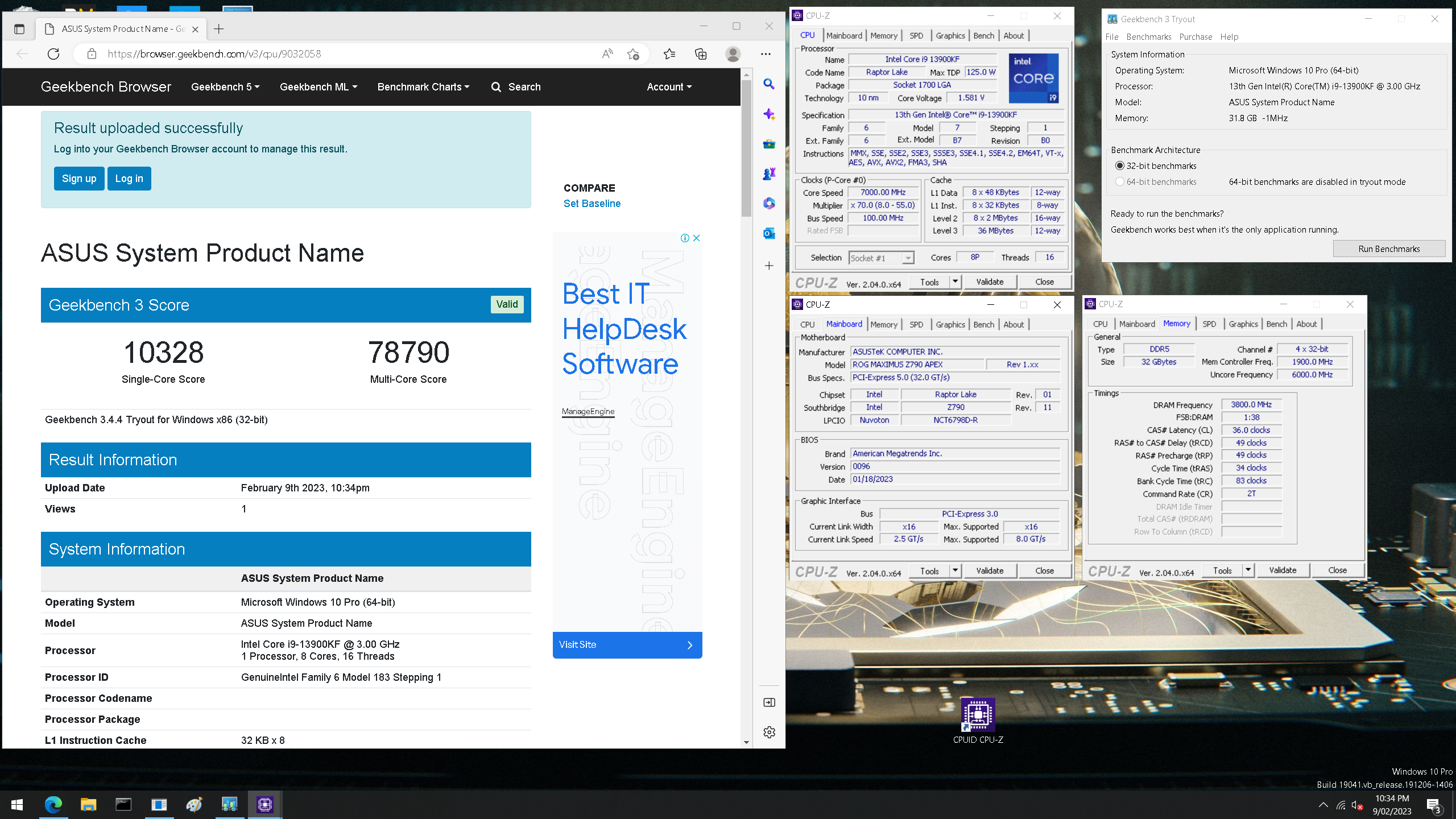
Task: Open Tools dropdown arrow in Mainboard CPU-Z window
Action: [955, 570]
